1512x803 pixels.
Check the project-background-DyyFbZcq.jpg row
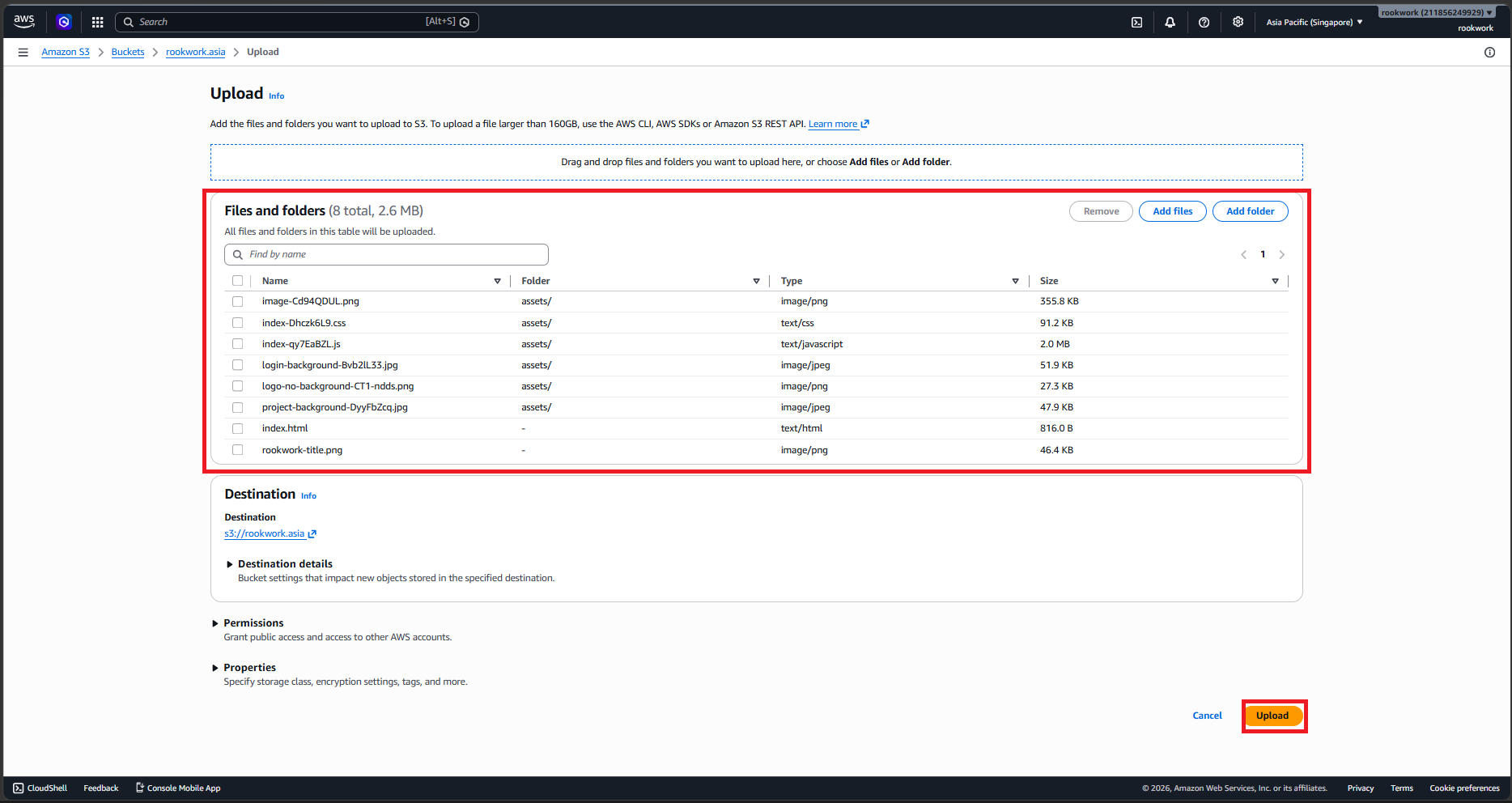(237, 407)
